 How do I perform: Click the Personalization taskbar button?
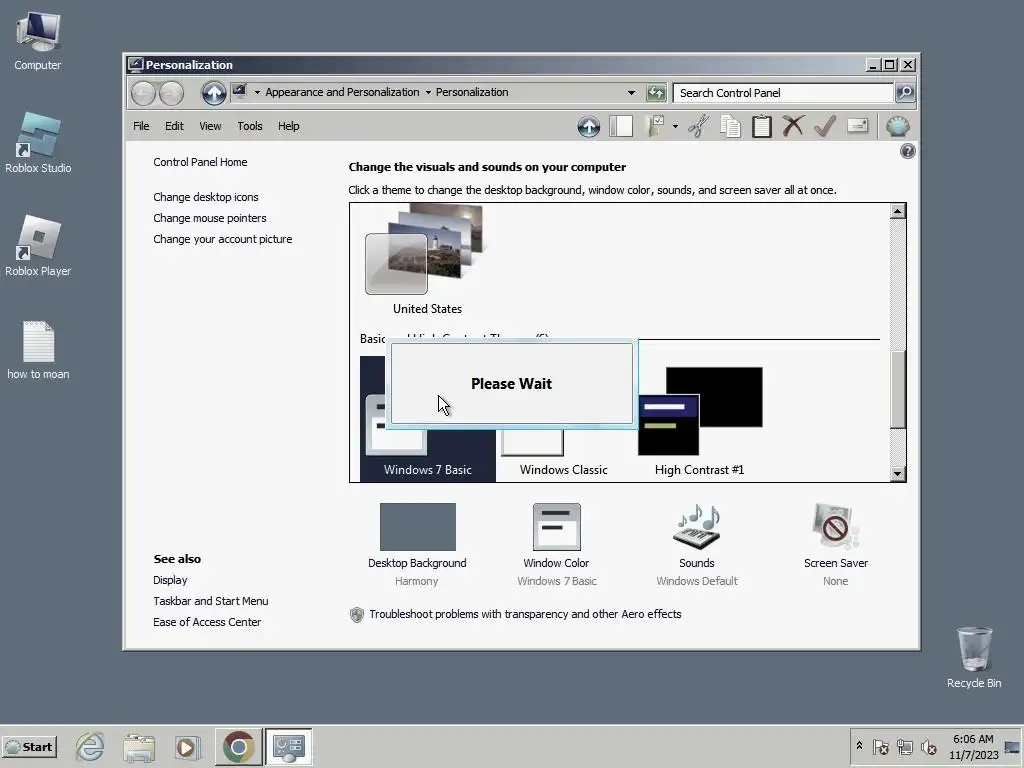point(288,746)
